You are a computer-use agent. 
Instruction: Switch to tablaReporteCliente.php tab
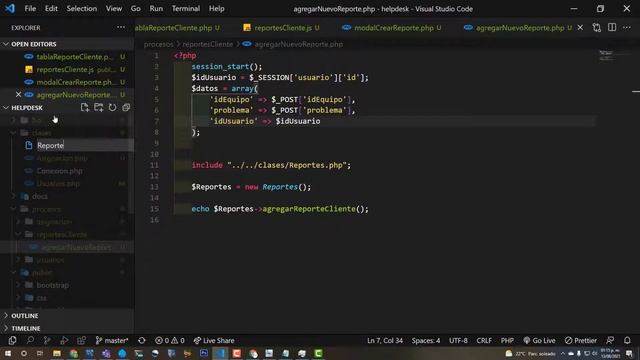click(178, 28)
